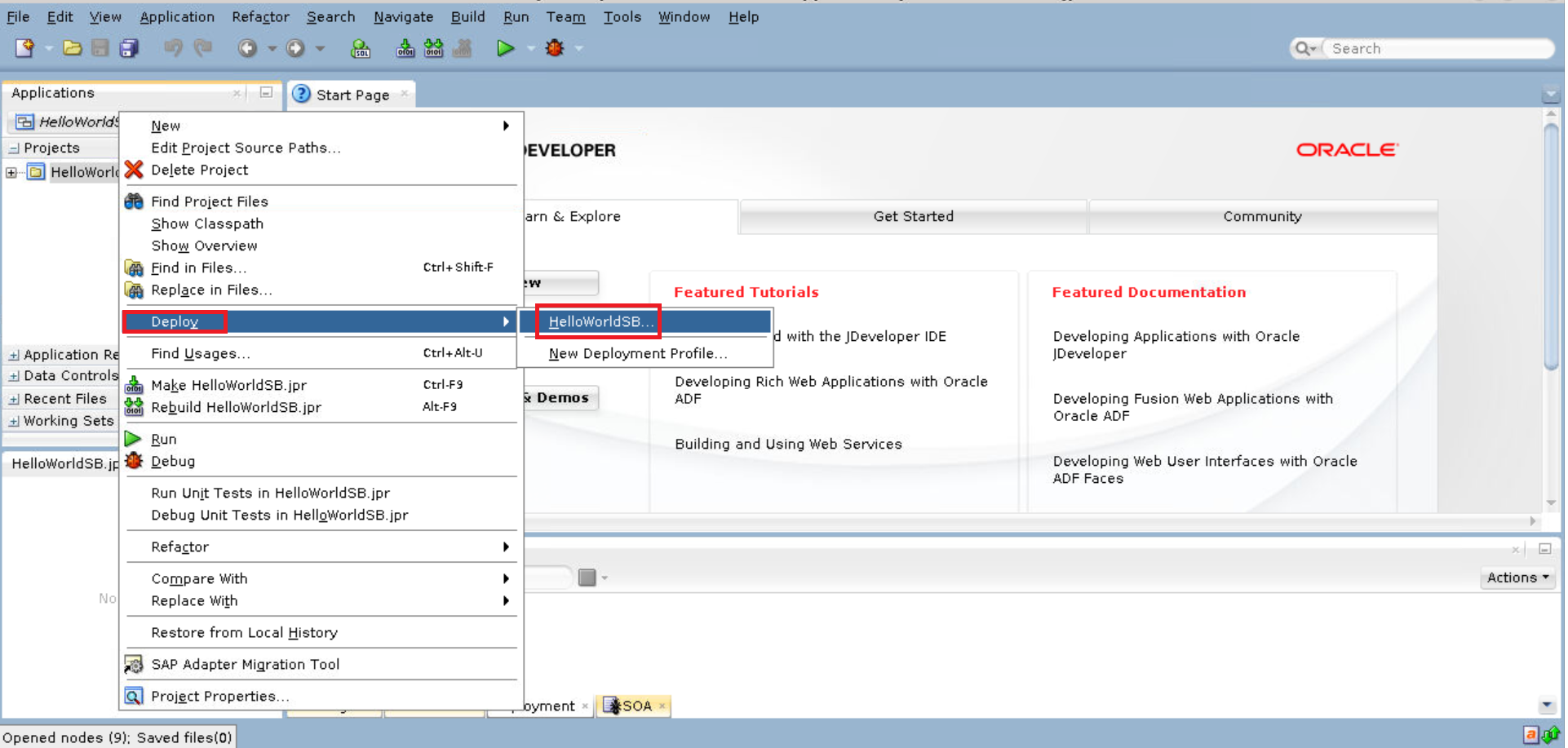Open Developing Rich Web Applications with Oracle ADF
Viewport: 1568px width, 748px height.
tap(831, 390)
